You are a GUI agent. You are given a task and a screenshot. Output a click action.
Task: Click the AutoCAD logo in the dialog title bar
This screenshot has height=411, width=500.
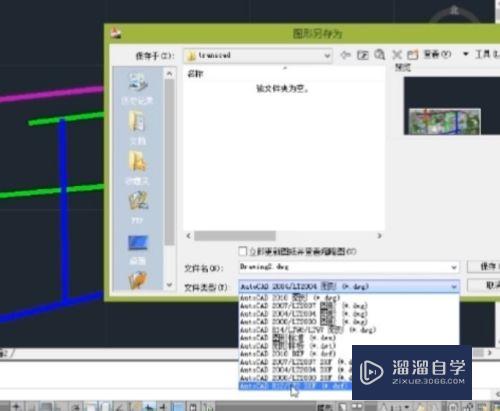(x=116, y=33)
